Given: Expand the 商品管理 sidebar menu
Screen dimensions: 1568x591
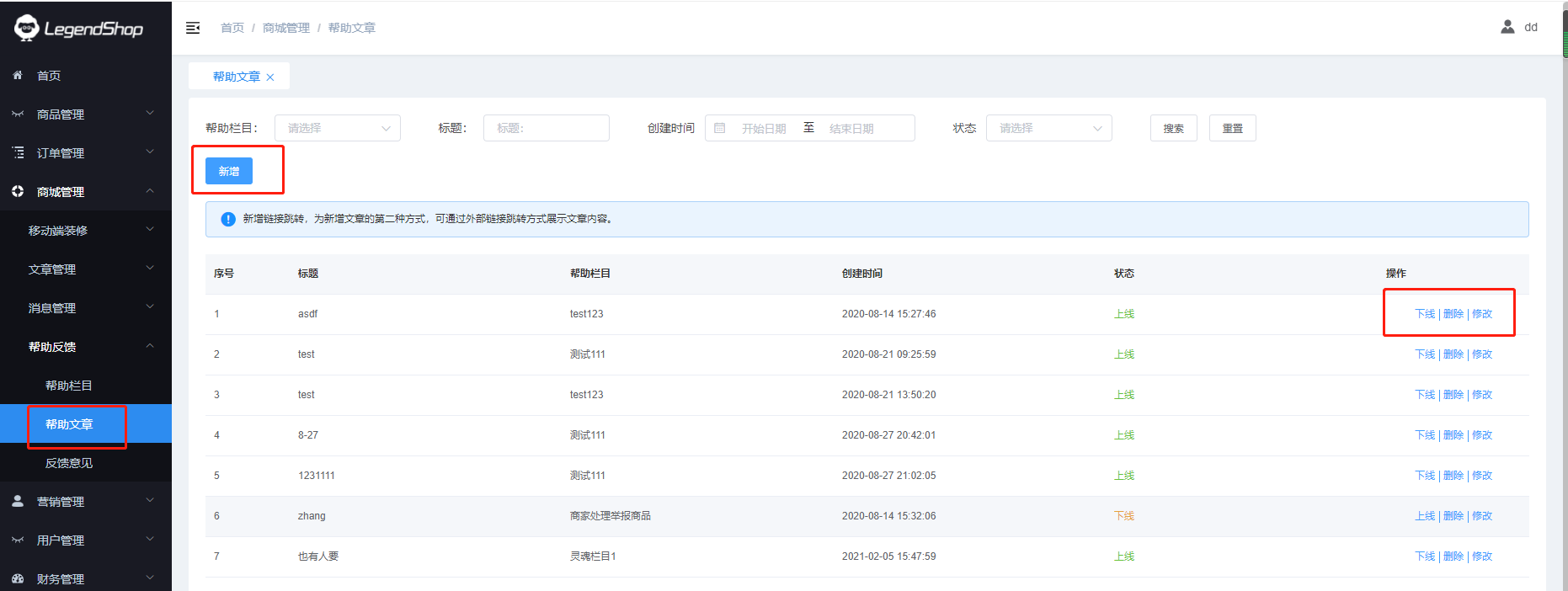Looking at the screenshot, I should pyautogui.click(x=84, y=114).
